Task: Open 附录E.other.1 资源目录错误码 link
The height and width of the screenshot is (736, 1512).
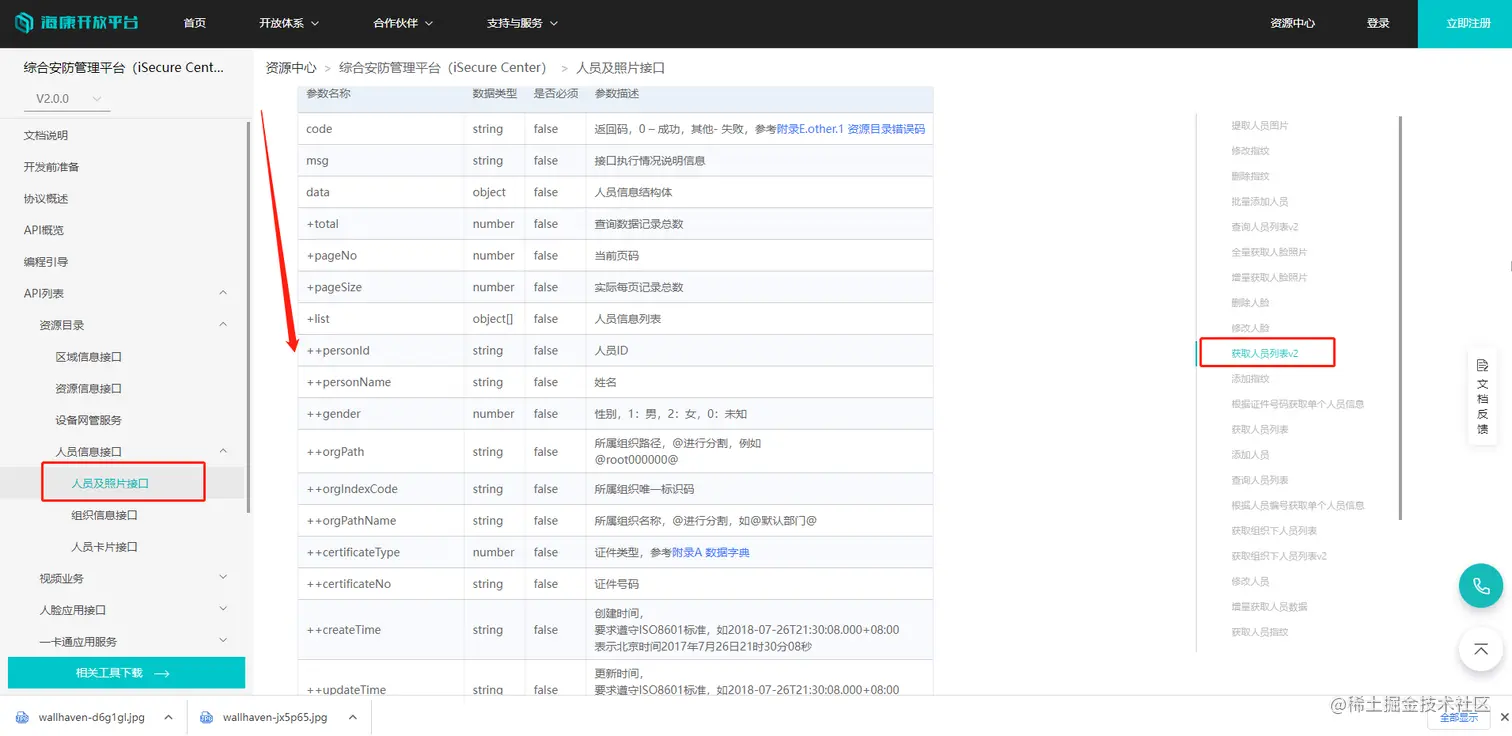Action: [851, 129]
